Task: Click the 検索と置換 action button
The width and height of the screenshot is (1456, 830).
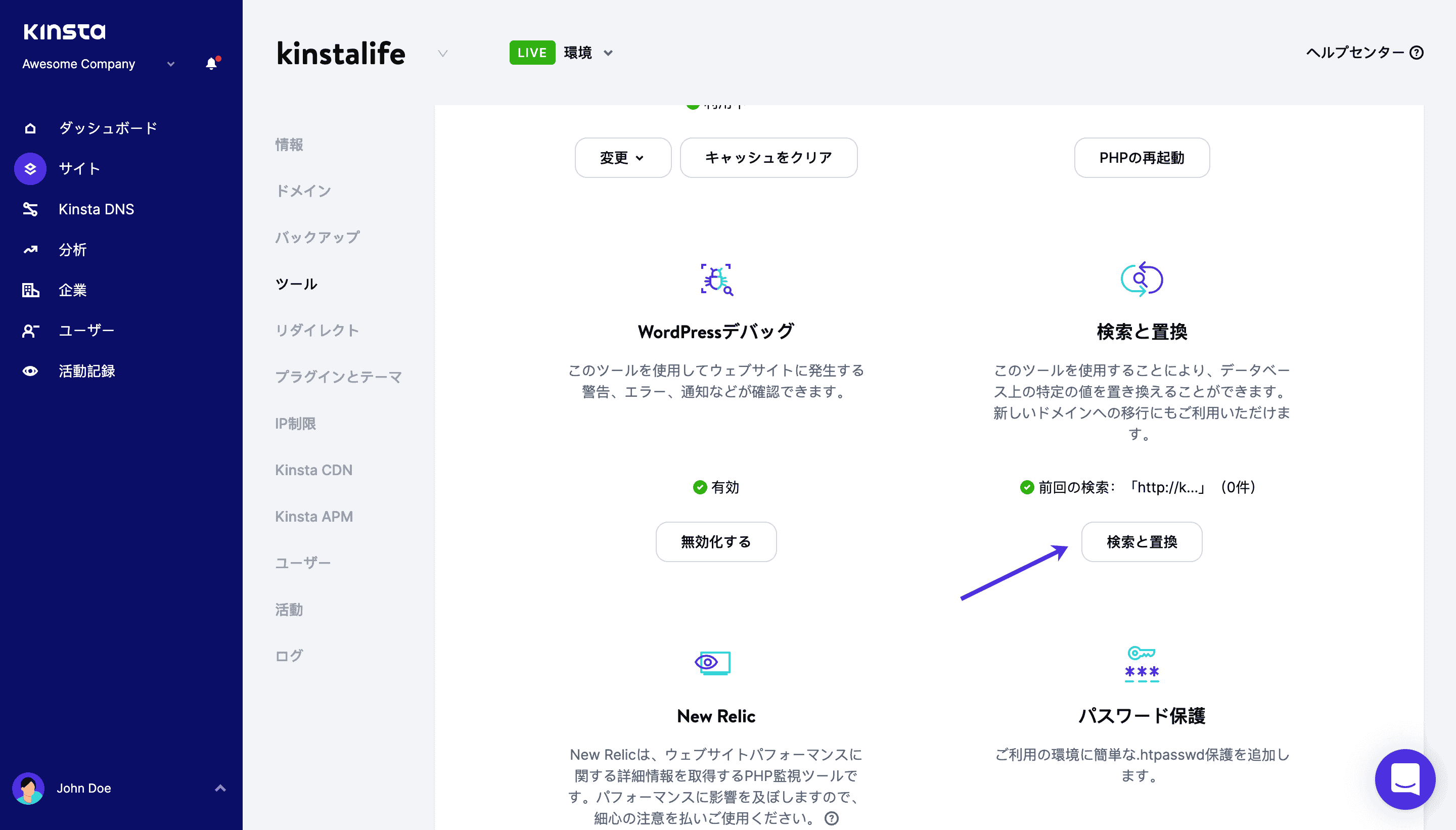Action: [x=1141, y=541]
